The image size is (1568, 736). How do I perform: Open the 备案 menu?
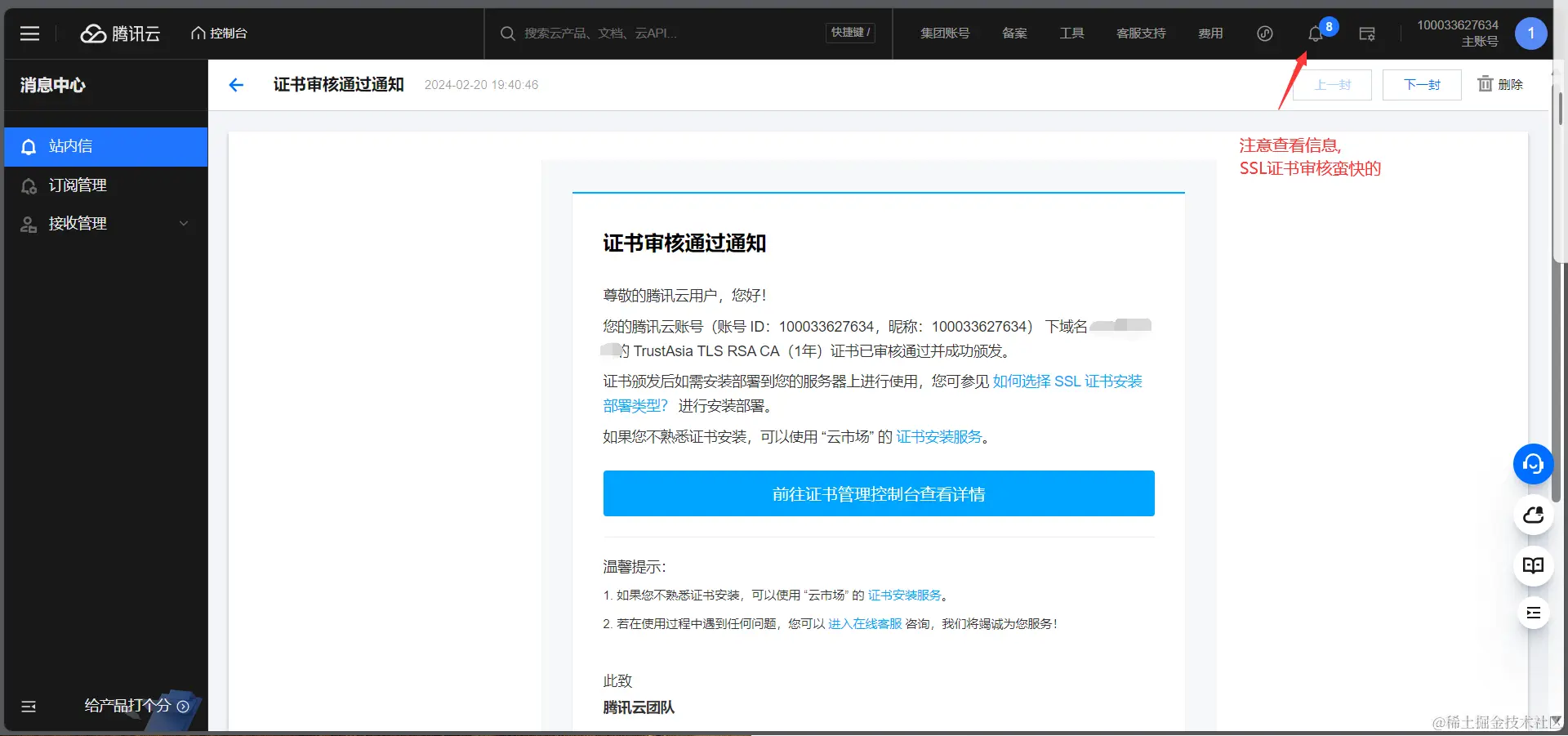1014,33
